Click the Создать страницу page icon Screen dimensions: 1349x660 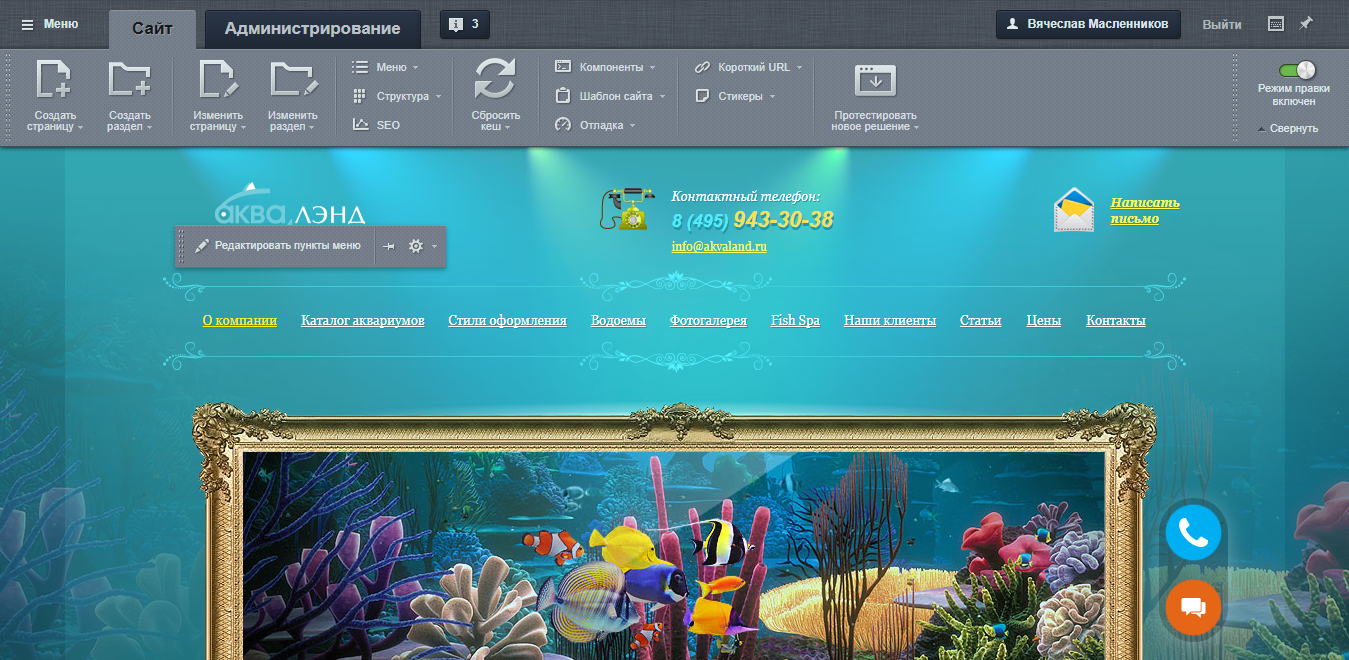point(54,79)
